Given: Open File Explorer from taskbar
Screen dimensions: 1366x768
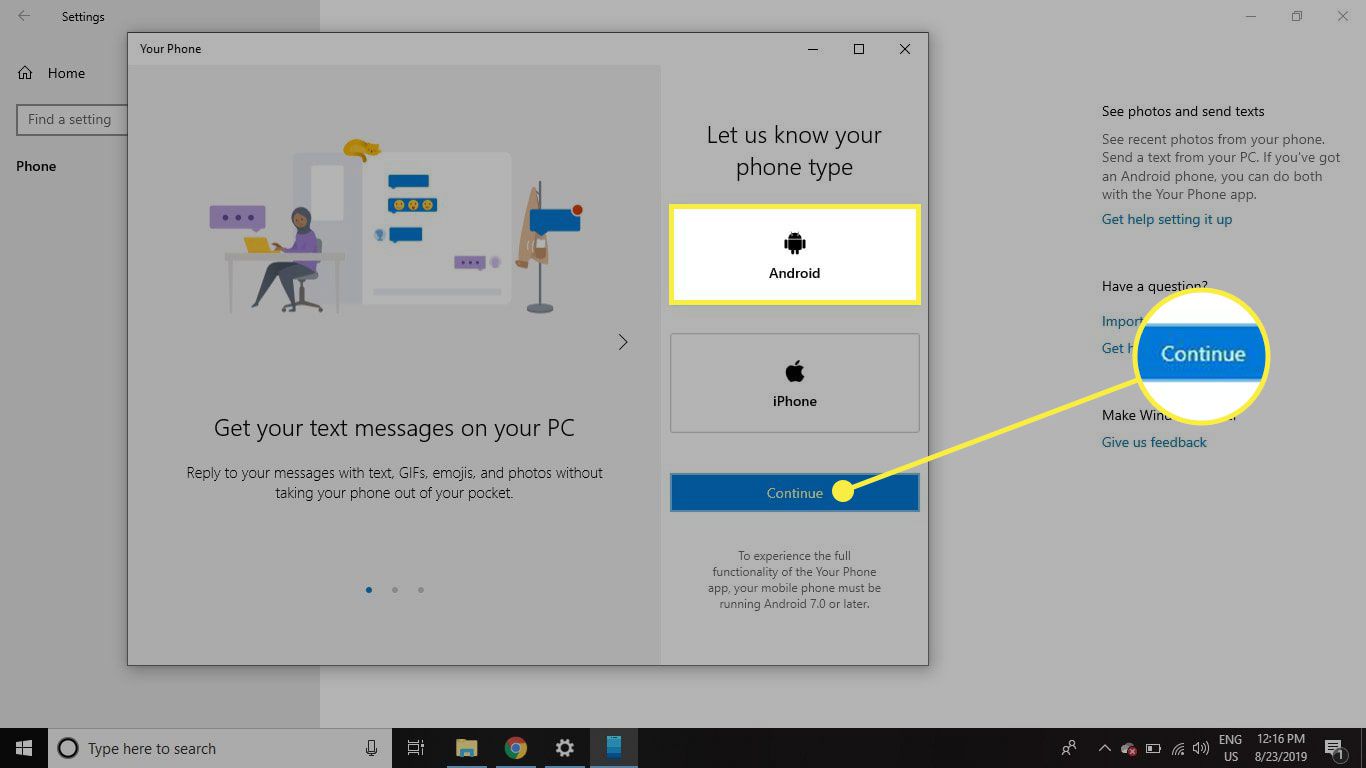Looking at the screenshot, I should point(466,748).
